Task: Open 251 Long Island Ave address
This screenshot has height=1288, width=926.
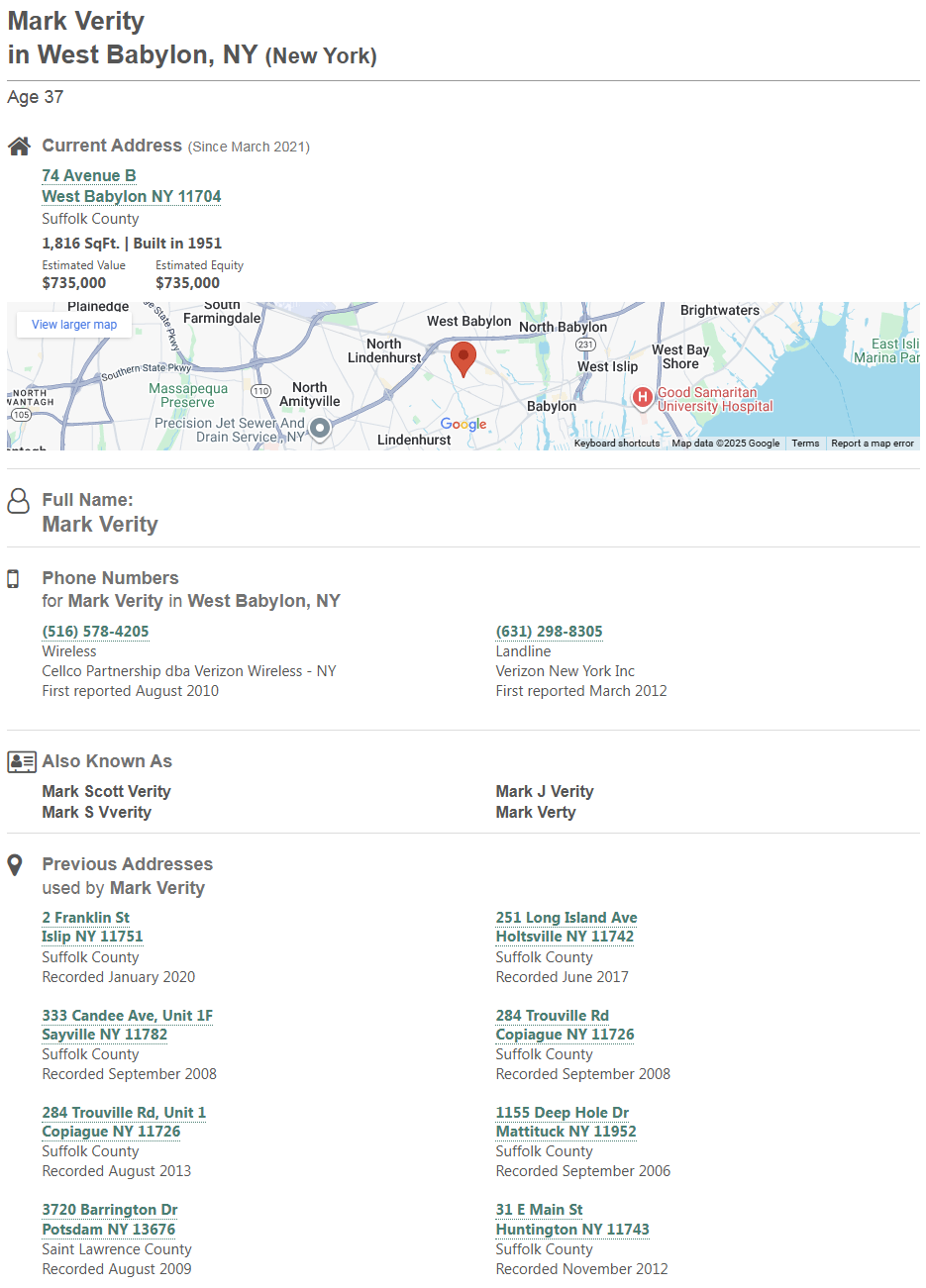Action: point(566,918)
